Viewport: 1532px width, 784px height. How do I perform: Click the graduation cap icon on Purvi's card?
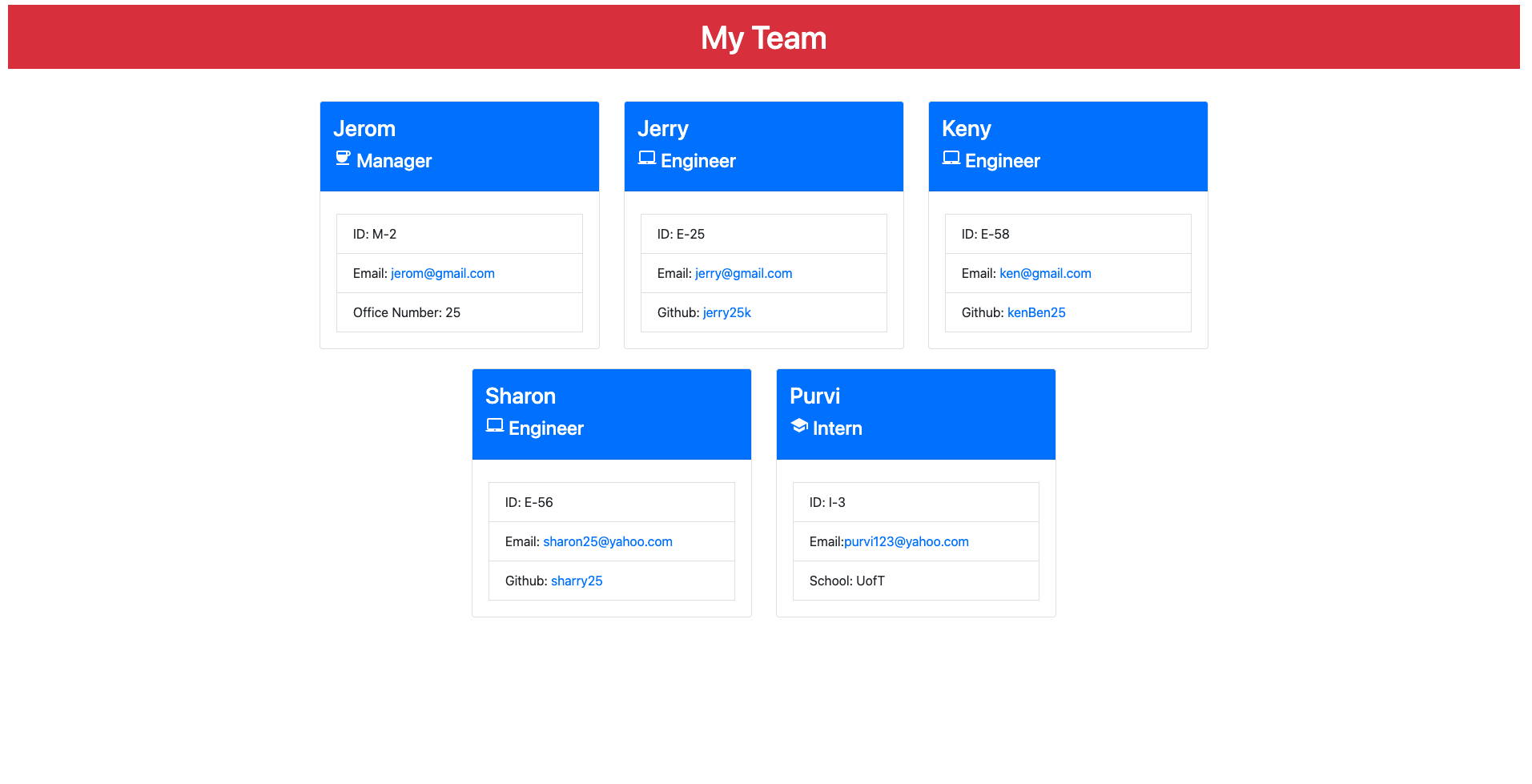click(798, 426)
